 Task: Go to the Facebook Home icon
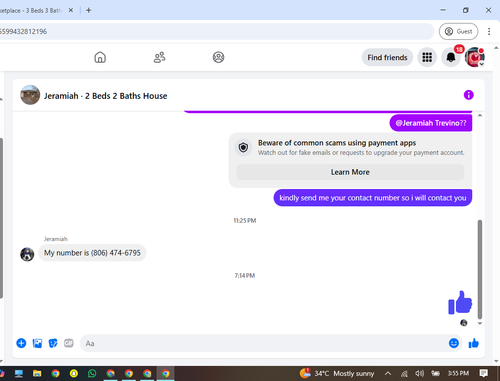100,57
